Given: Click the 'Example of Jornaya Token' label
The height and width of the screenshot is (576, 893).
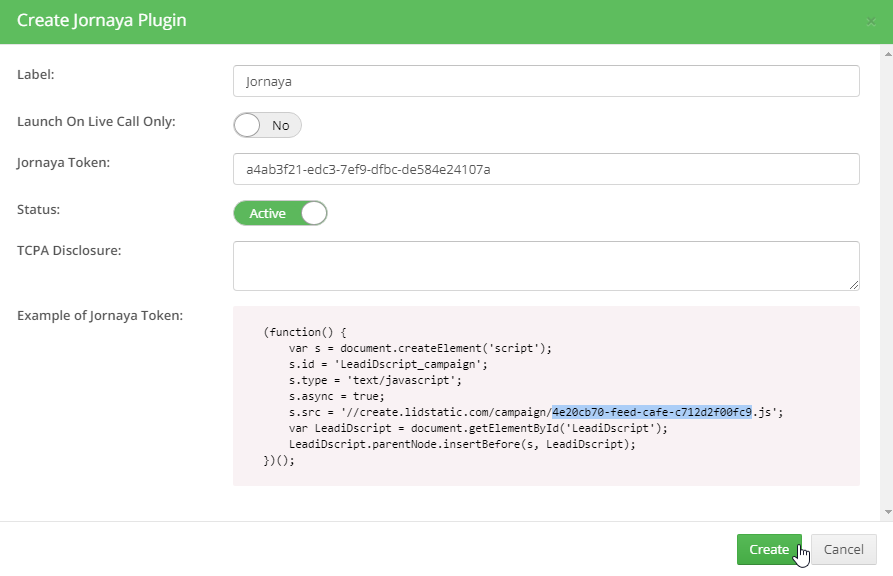Looking at the screenshot, I should click(100, 315).
